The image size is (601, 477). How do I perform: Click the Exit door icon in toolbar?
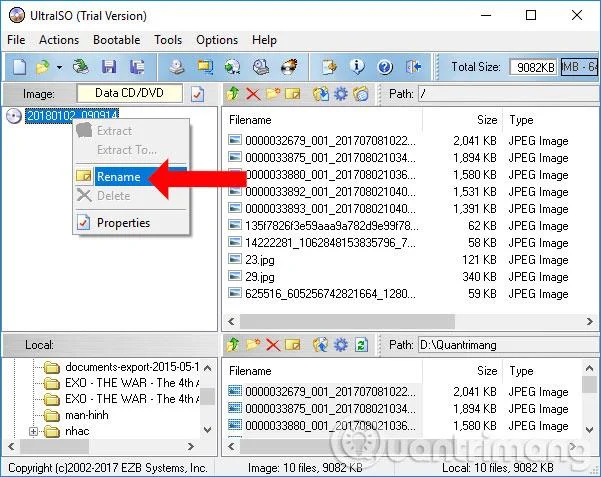[413, 67]
